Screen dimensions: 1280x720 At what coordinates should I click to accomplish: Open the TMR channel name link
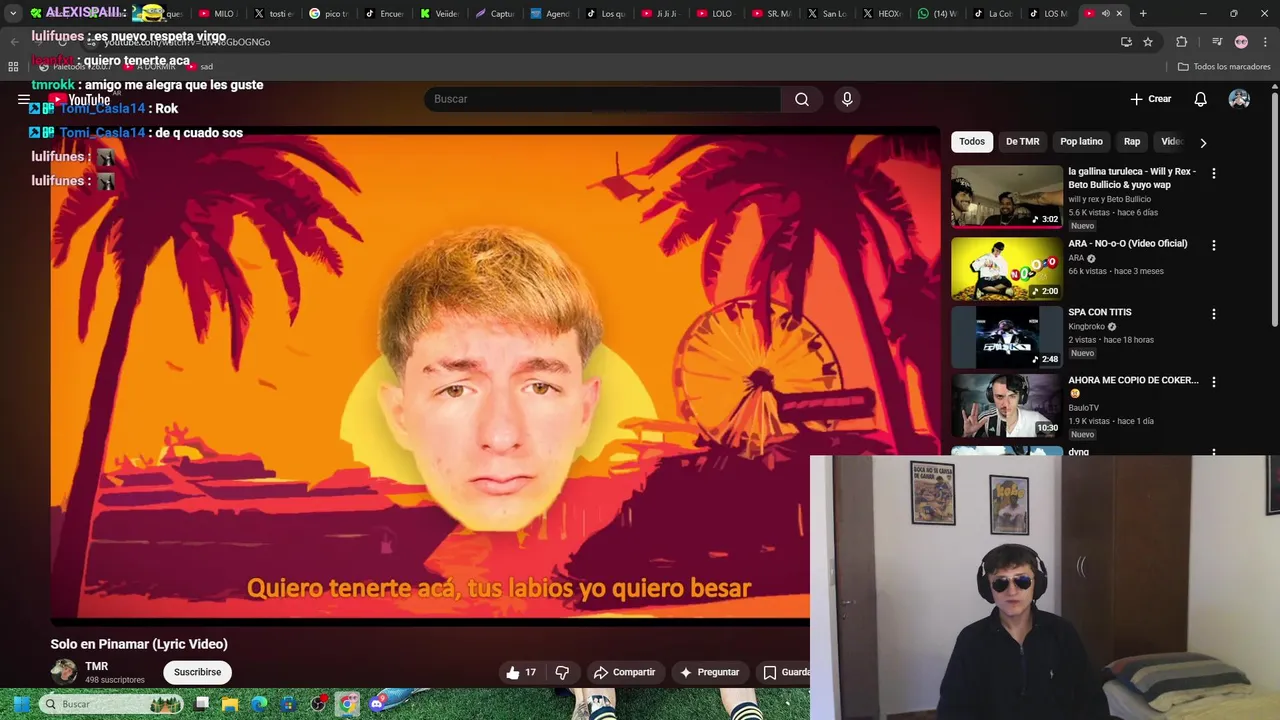coord(96,666)
